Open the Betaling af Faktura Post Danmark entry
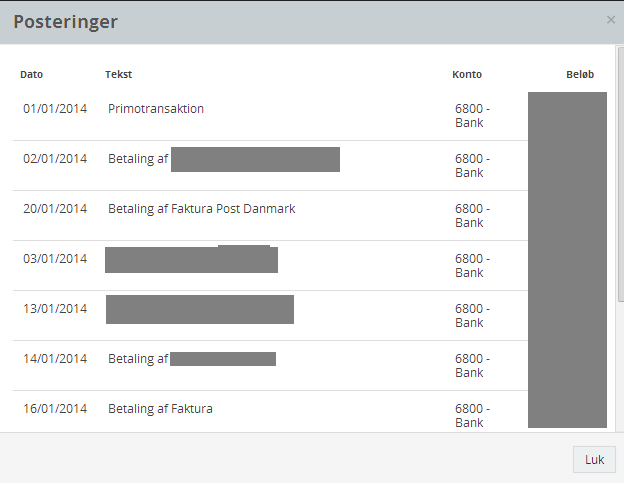Screen dimensions: 624x483 point(201,209)
